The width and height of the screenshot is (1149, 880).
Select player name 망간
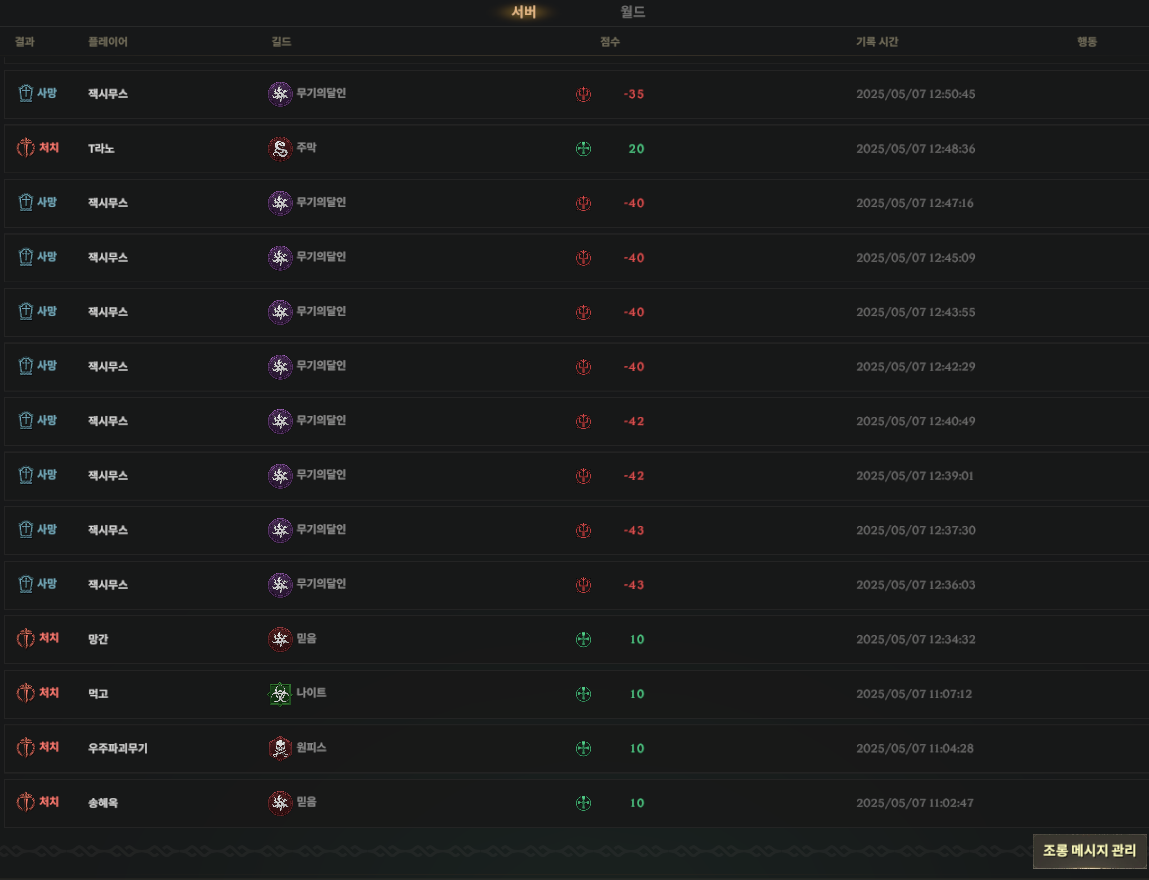98,639
